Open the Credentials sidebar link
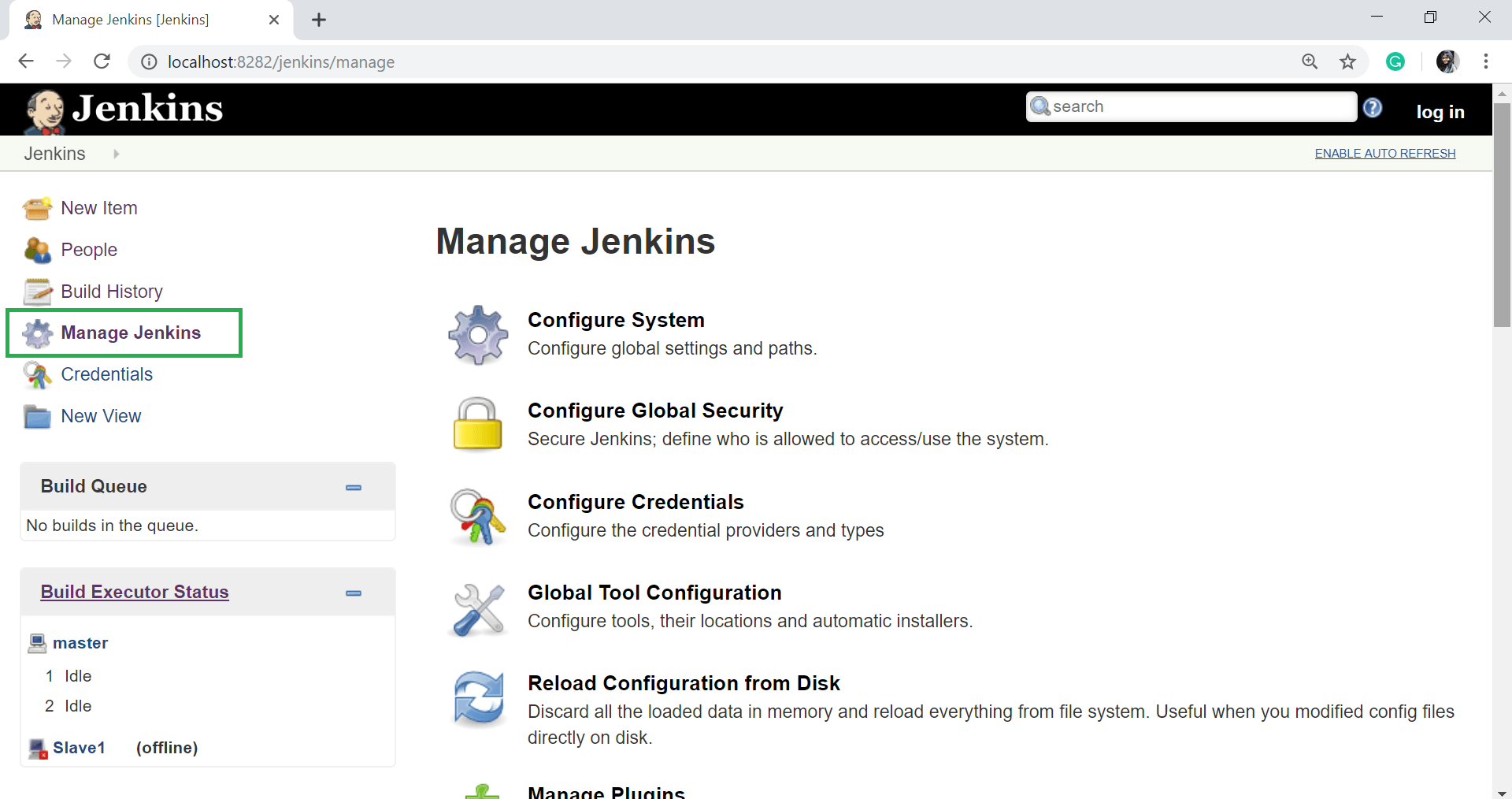Viewport: 1512px width, 799px height. [107, 374]
